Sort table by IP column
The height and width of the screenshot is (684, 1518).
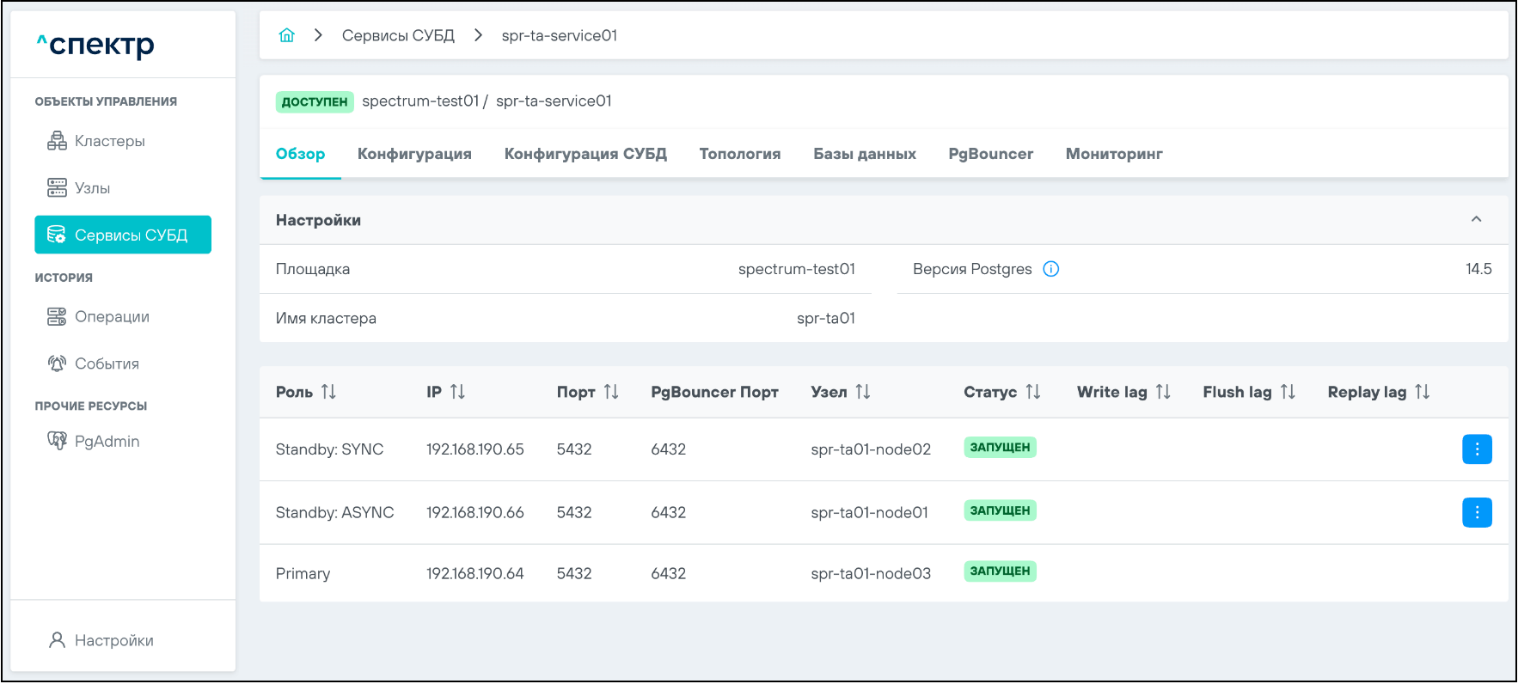point(458,392)
